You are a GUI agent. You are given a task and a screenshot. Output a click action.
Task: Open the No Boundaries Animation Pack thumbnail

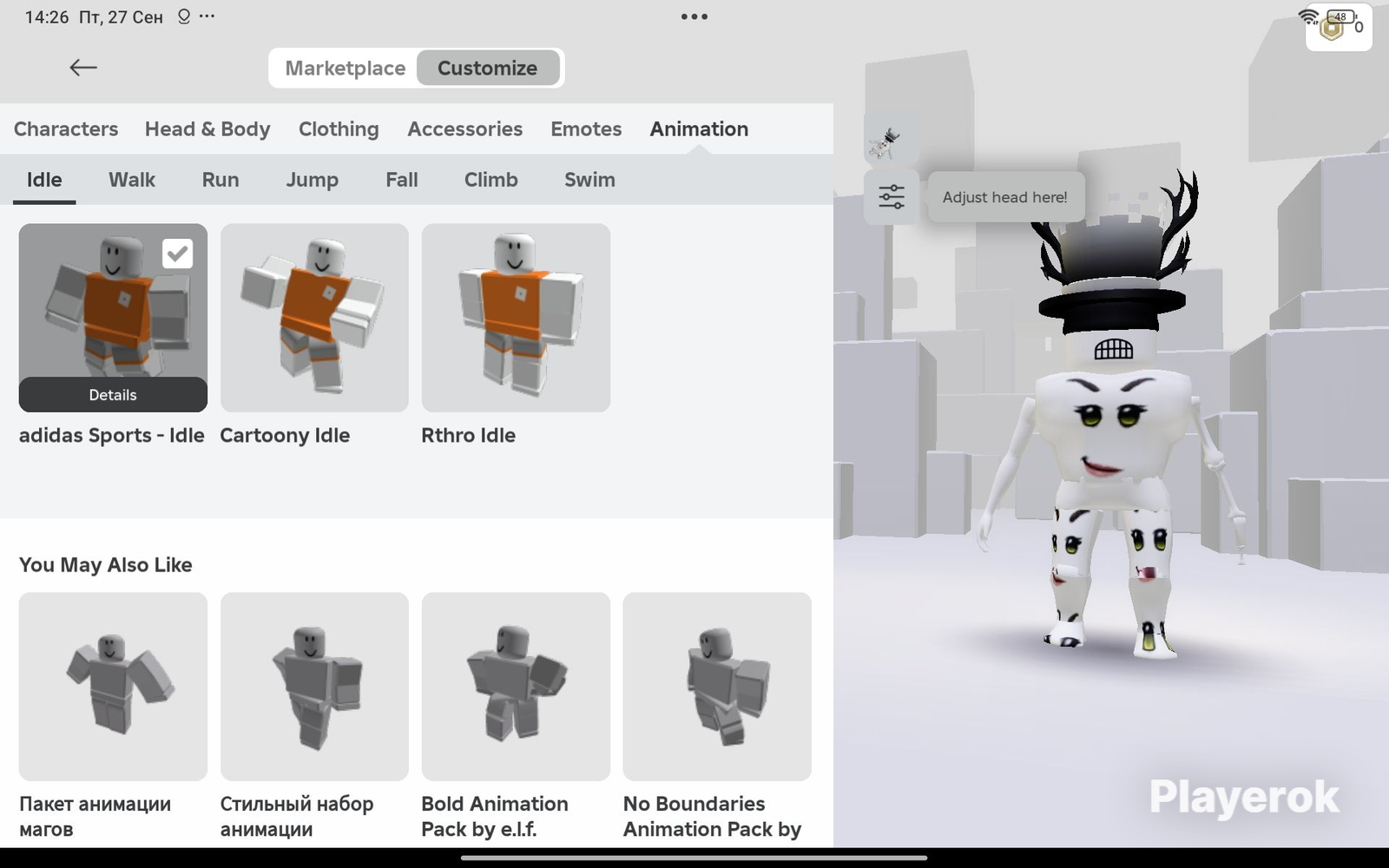[x=717, y=687]
